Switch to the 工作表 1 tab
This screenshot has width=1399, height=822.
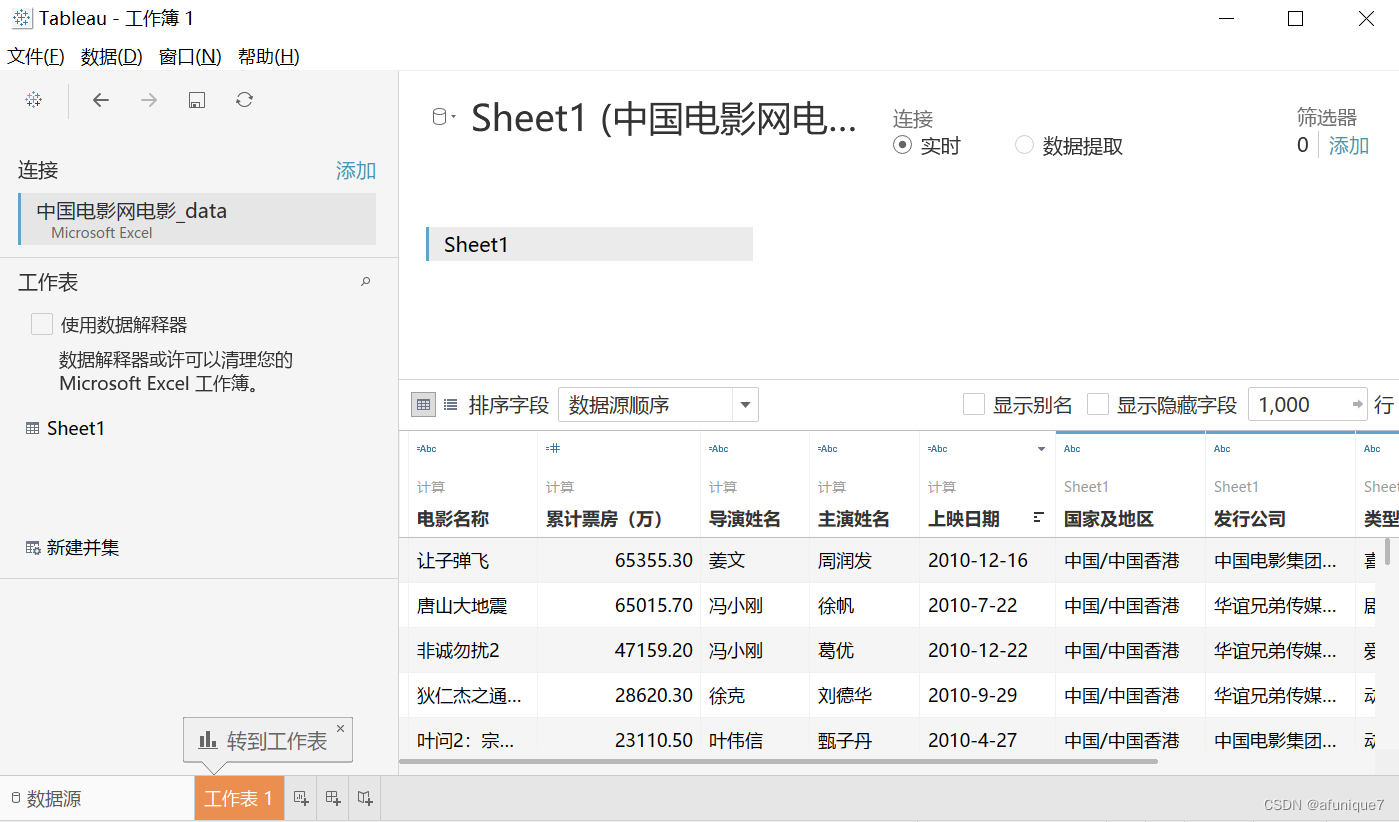239,798
